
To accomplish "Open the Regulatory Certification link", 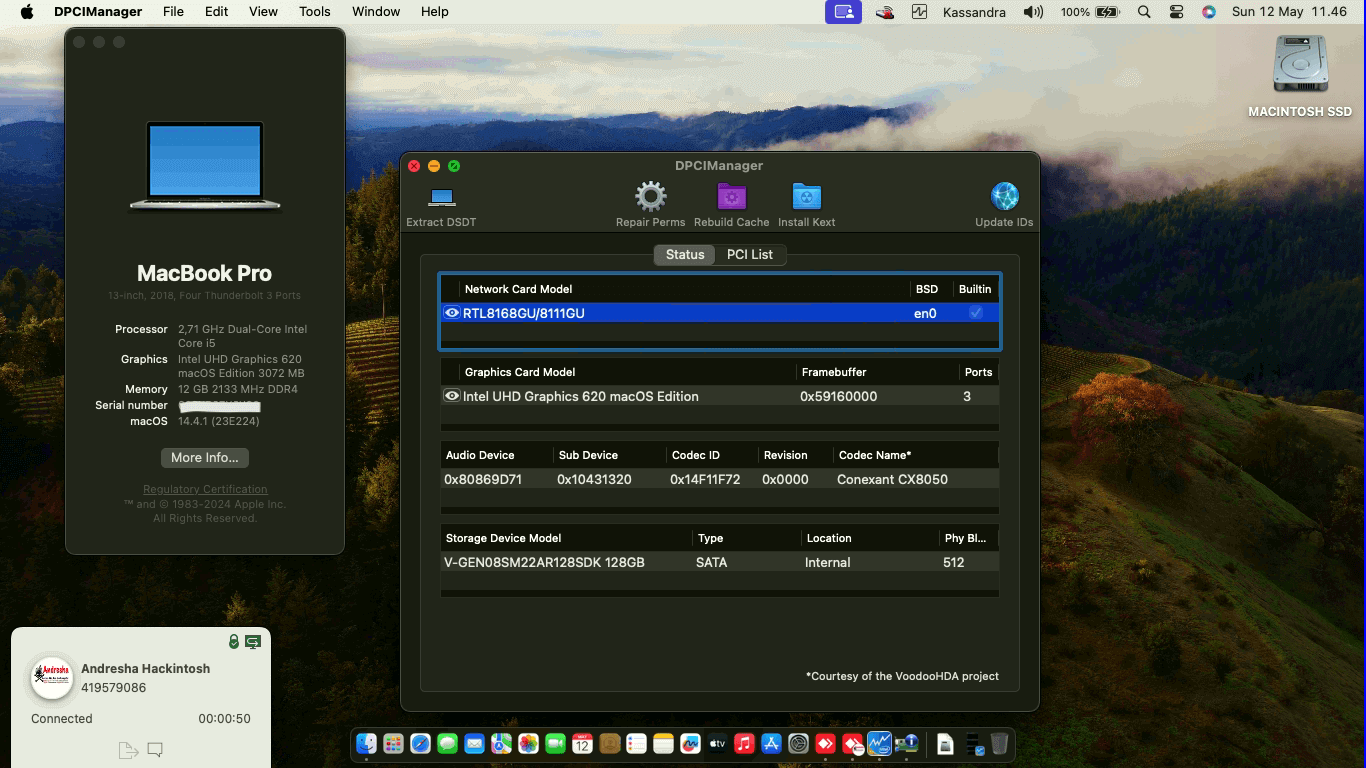I will [x=205, y=489].
